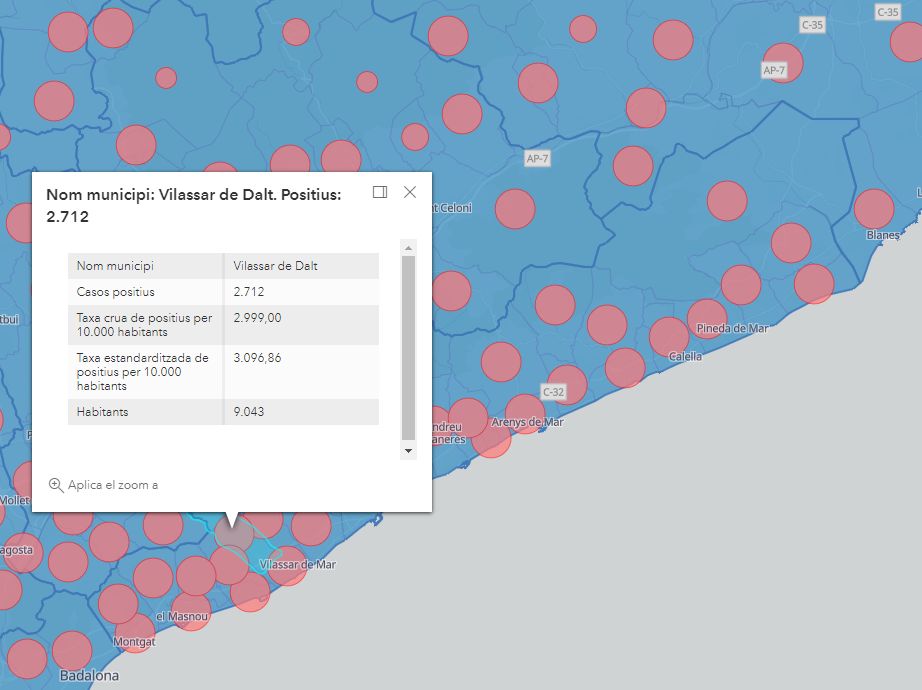The width and height of the screenshot is (922, 690).
Task: Click the red circle at Arenys de Mar
Action: tap(525, 414)
